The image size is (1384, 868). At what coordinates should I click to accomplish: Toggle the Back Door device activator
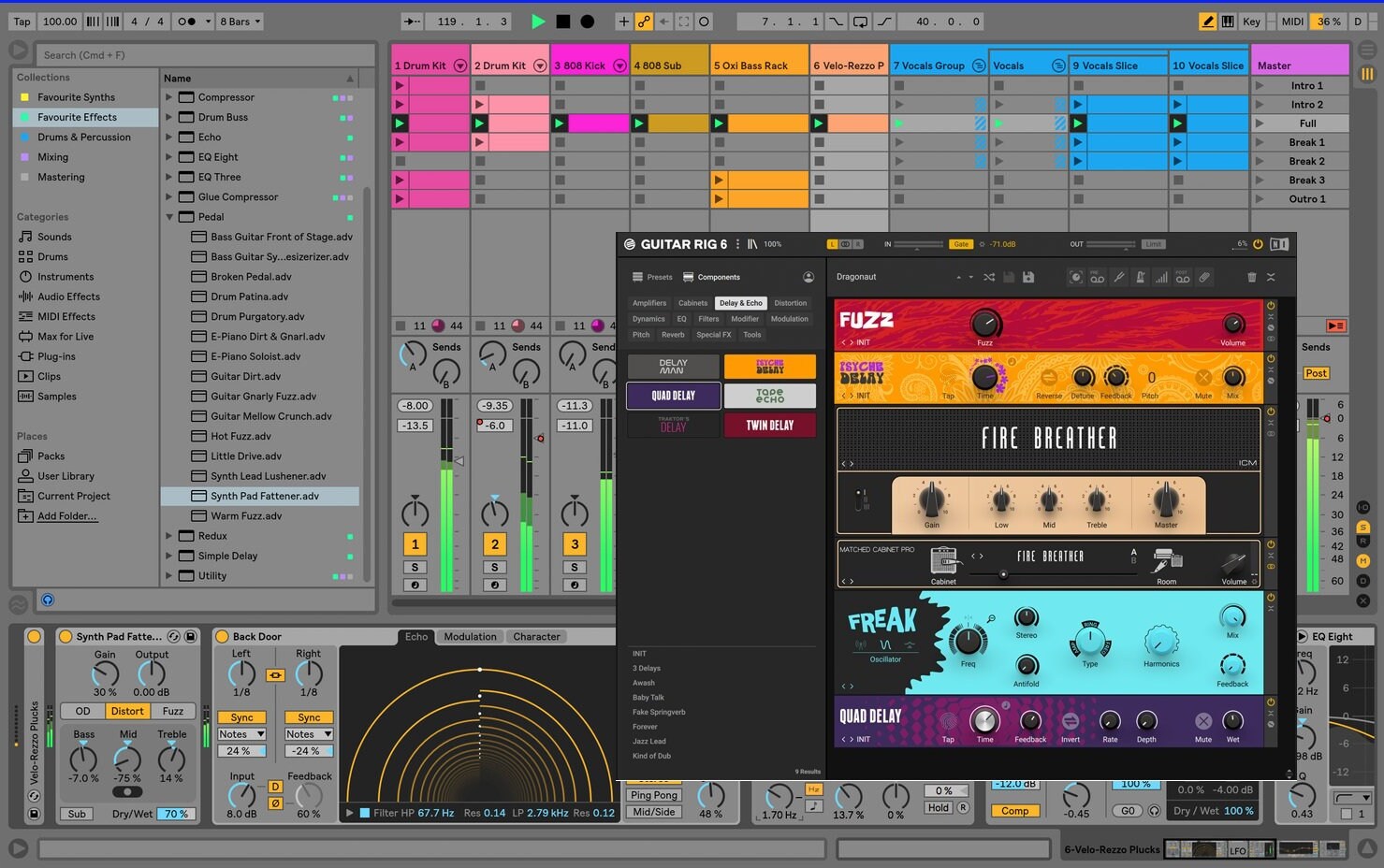(223, 636)
